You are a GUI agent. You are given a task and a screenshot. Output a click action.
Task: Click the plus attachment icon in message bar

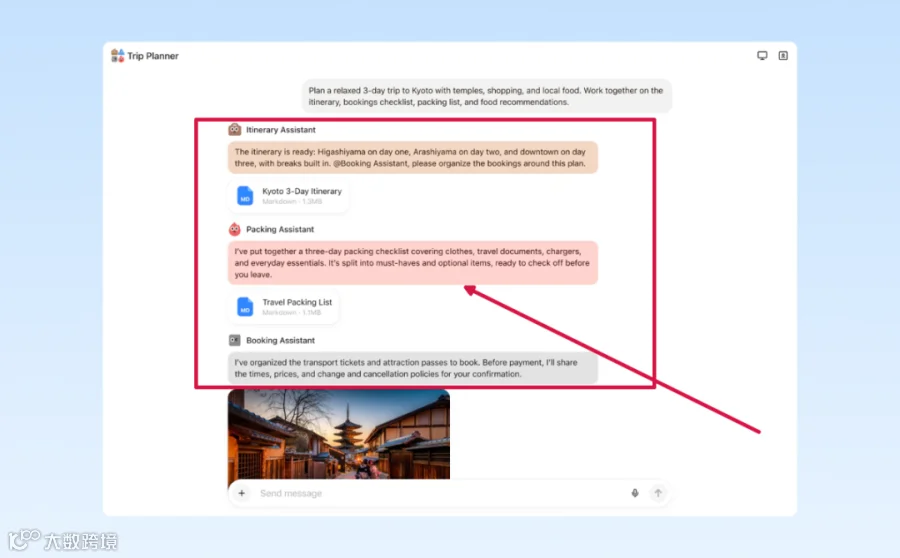coord(242,493)
